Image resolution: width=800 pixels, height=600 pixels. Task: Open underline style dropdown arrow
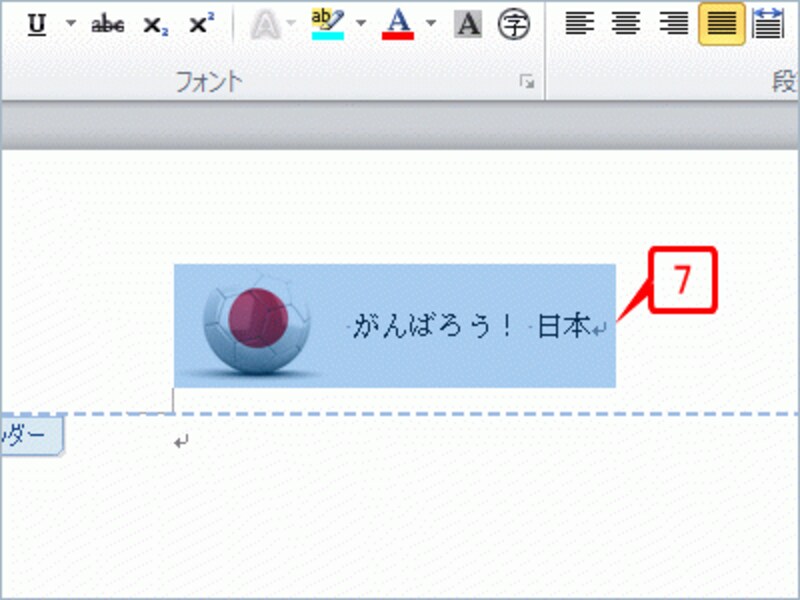pyautogui.click(x=71, y=23)
